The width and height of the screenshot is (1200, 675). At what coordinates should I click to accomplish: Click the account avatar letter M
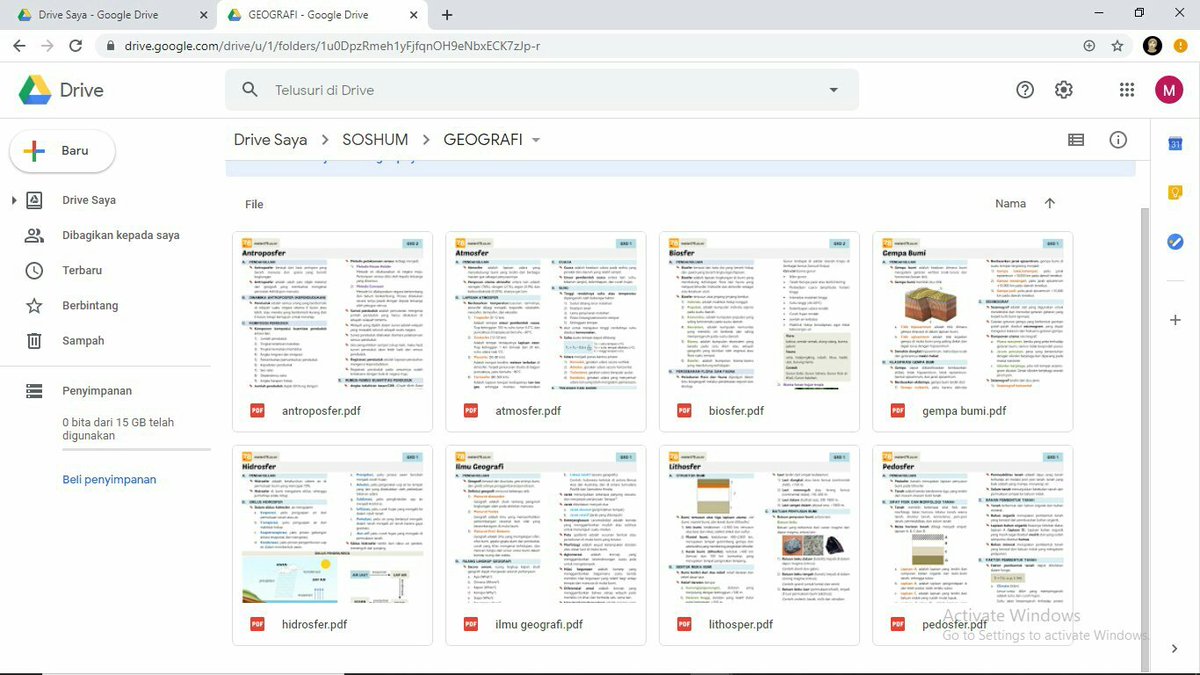(x=1168, y=90)
